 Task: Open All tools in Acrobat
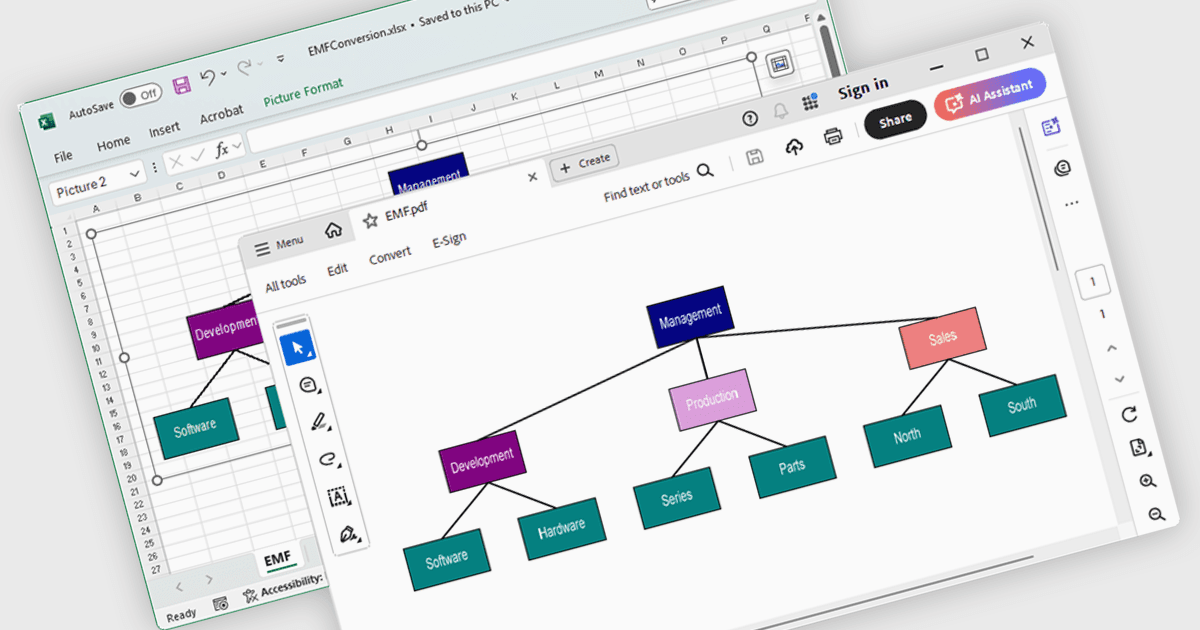click(285, 285)
